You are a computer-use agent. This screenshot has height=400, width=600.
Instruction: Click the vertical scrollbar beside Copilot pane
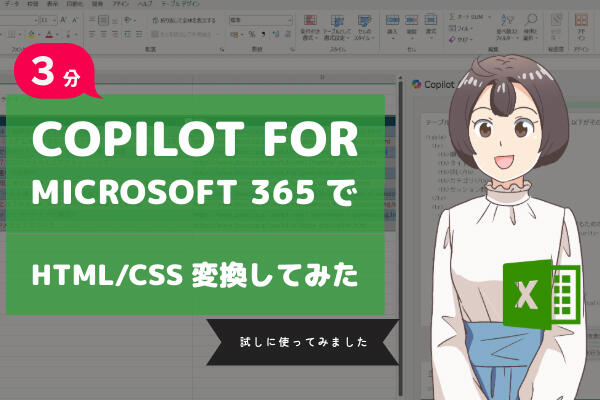tap(400, 237)
